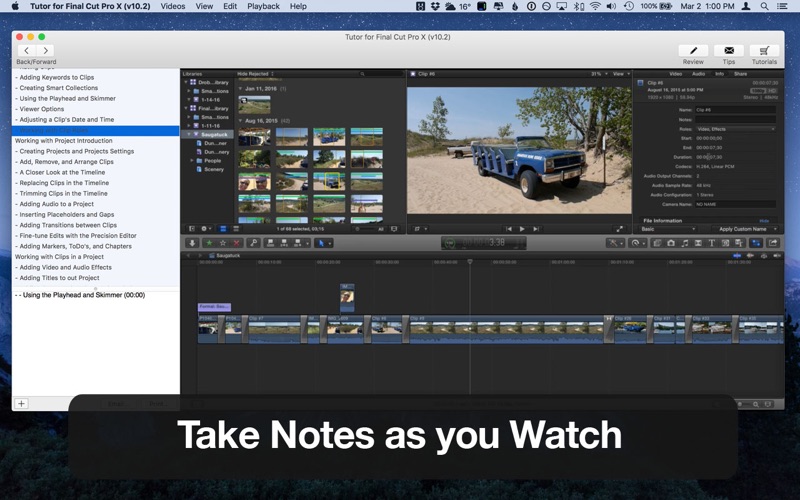Open 'Creating Smart Collections' lesson

click(x=56, y=88)
